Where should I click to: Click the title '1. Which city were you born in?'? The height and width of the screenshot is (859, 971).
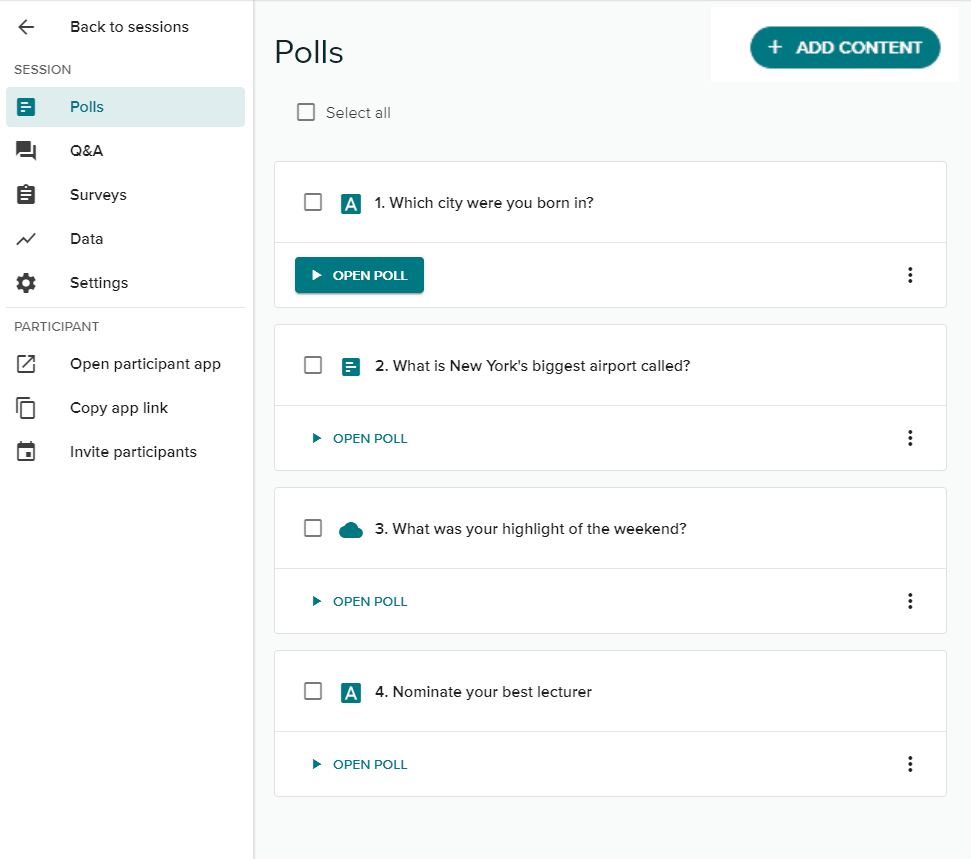[x=484, y=203]
